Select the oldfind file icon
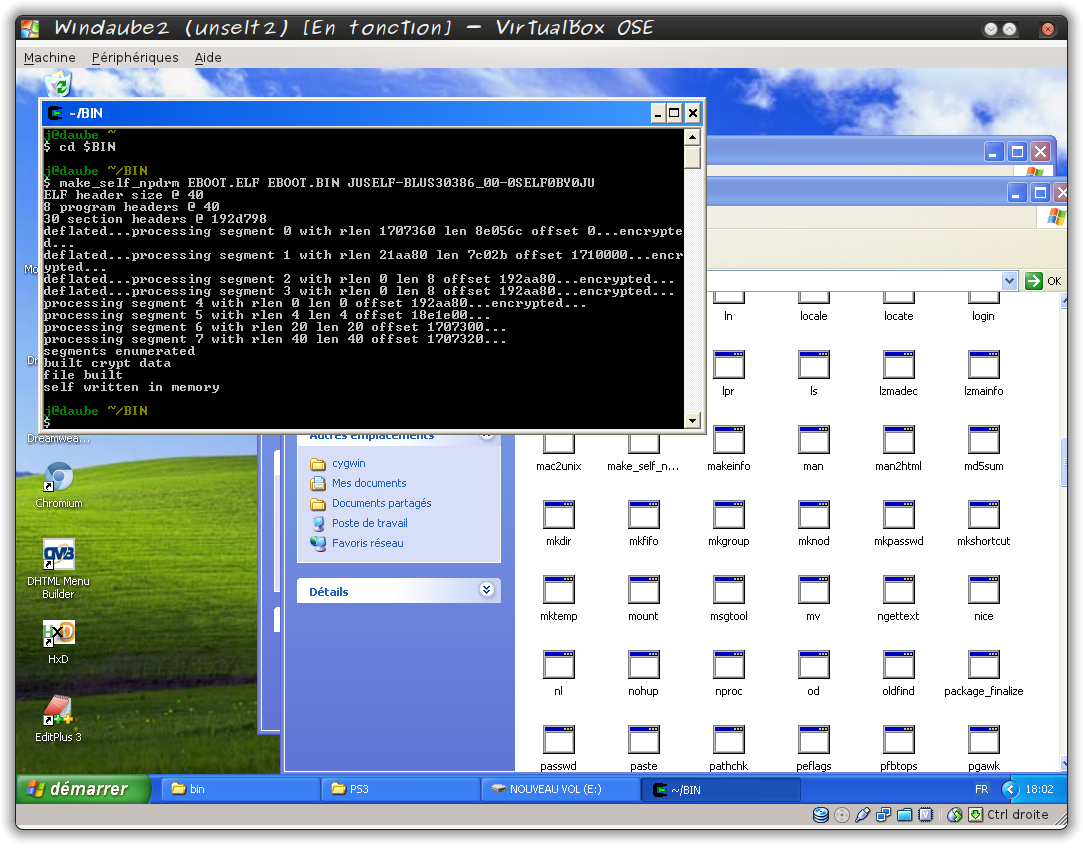 tap(899, 665)
